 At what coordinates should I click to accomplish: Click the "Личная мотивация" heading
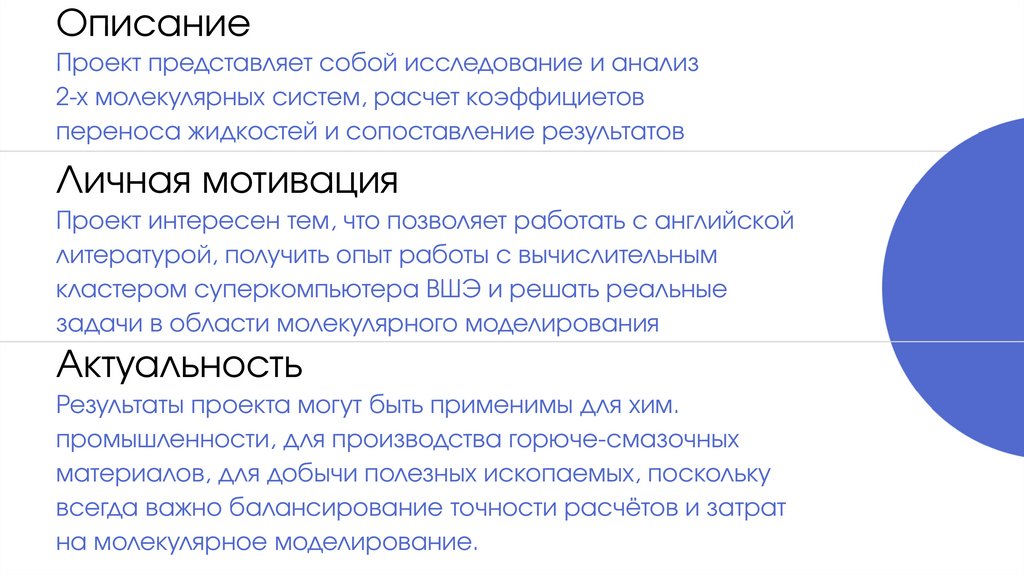click(227, 182)
